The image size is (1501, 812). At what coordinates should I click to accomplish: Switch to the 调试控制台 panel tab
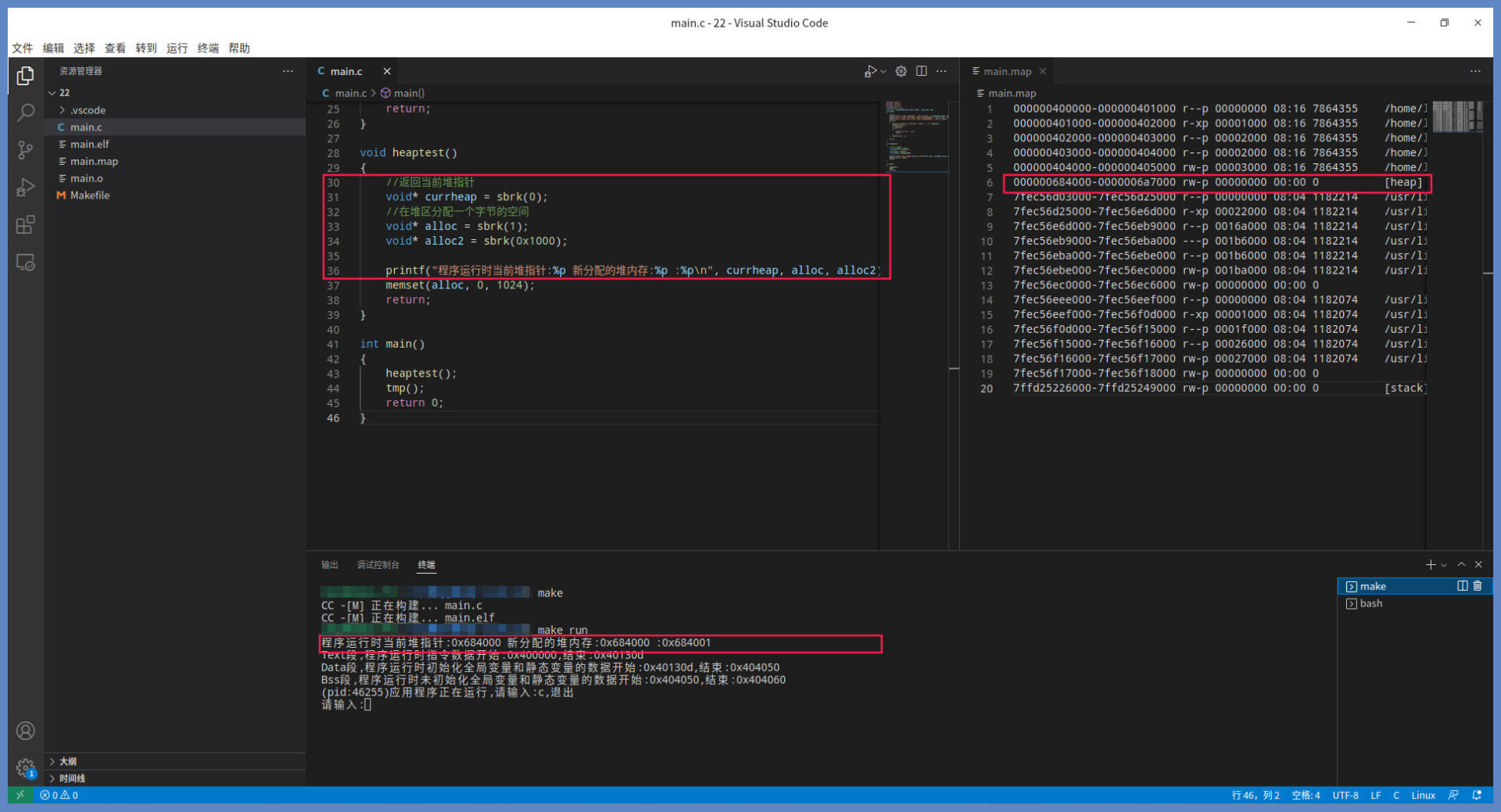tap(378, 565)
